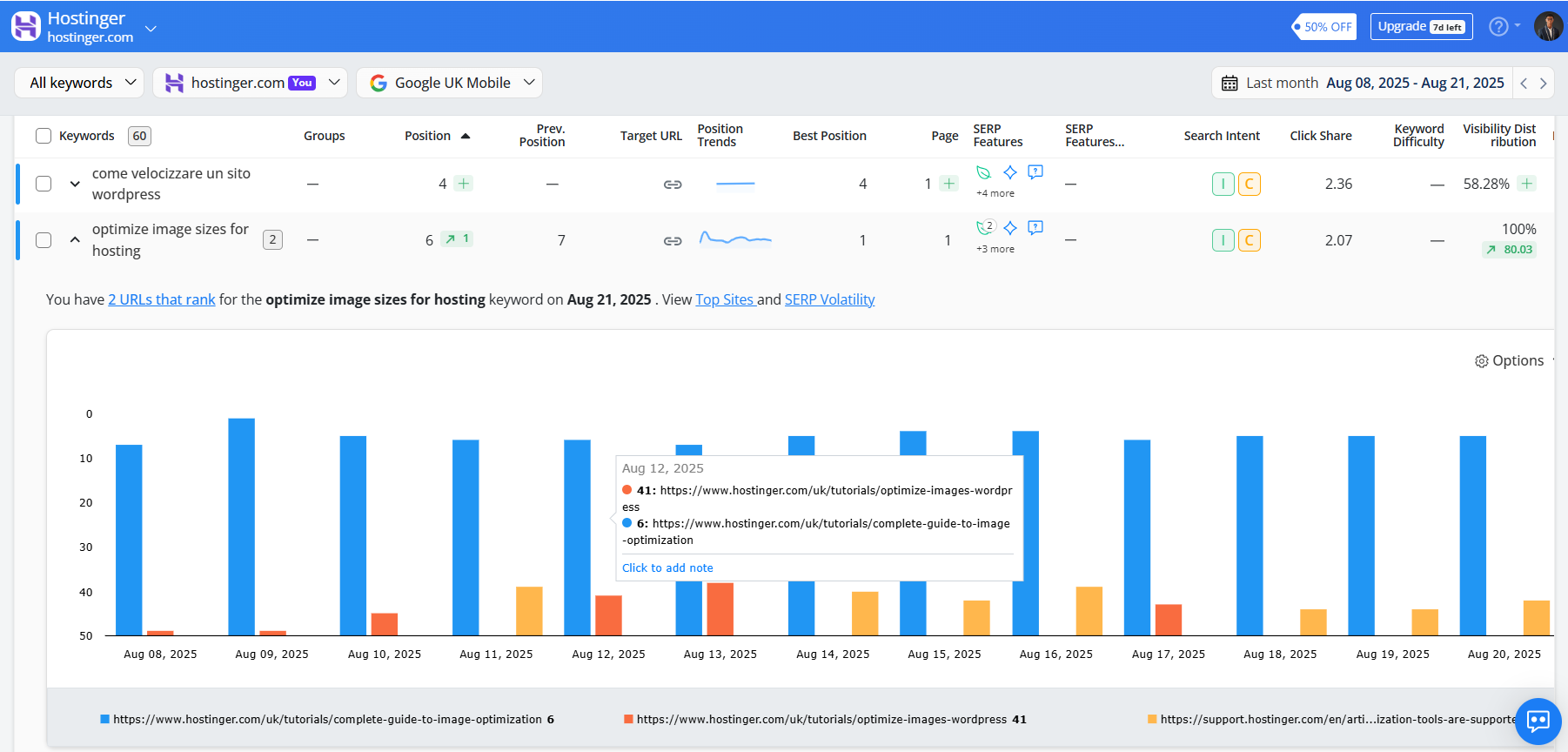Click informational intent I badge in come velocizzare row
Image resolution: width=1568 pixels, height=752 pixels.
[x=1223, y=184]
